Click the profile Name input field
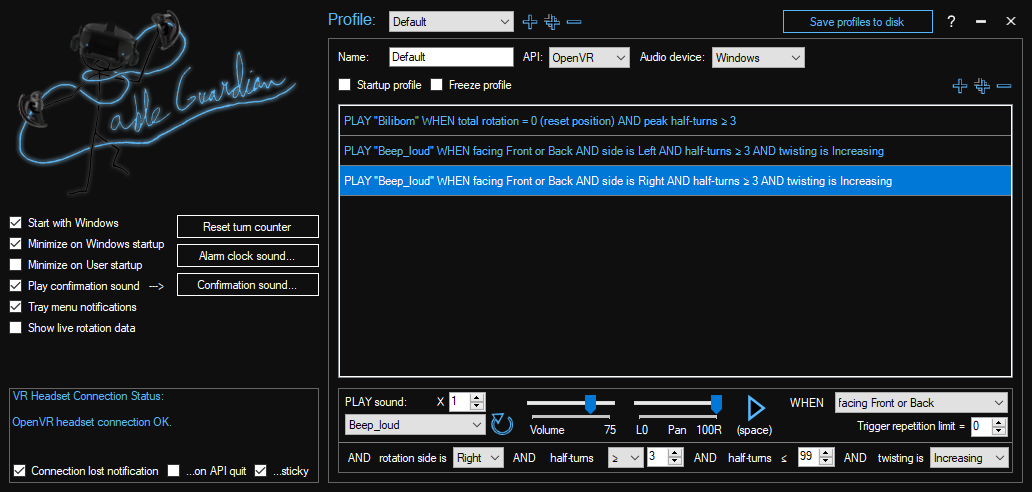Image resolution: width=1032 pixels, height=492 pixels. tap(451, 57)
